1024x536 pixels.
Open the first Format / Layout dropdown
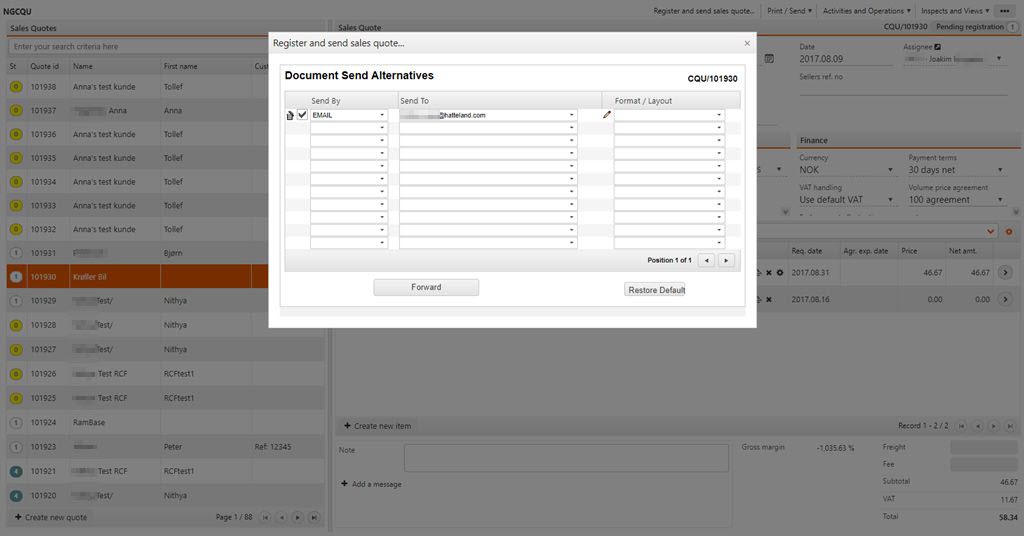pyautogui.click(x=669, y=115)
